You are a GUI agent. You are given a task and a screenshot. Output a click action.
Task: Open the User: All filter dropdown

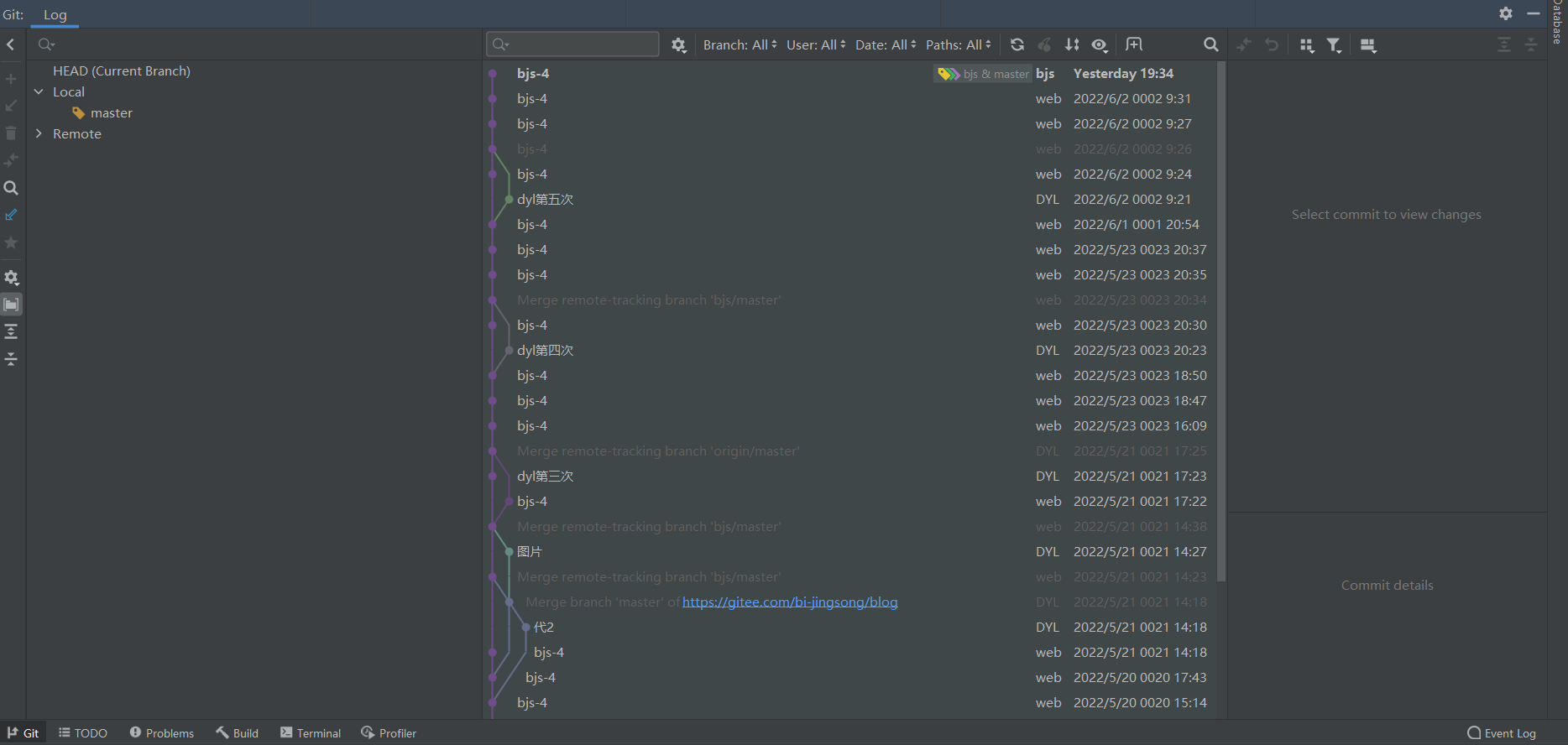pos(816,44)
